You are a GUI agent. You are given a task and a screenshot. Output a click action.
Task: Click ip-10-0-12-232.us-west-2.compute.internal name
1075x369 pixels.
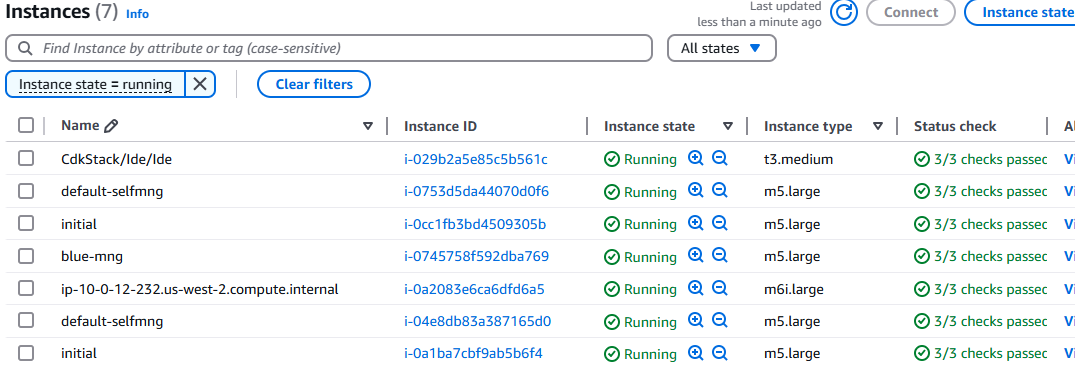[x=200, y=289]
